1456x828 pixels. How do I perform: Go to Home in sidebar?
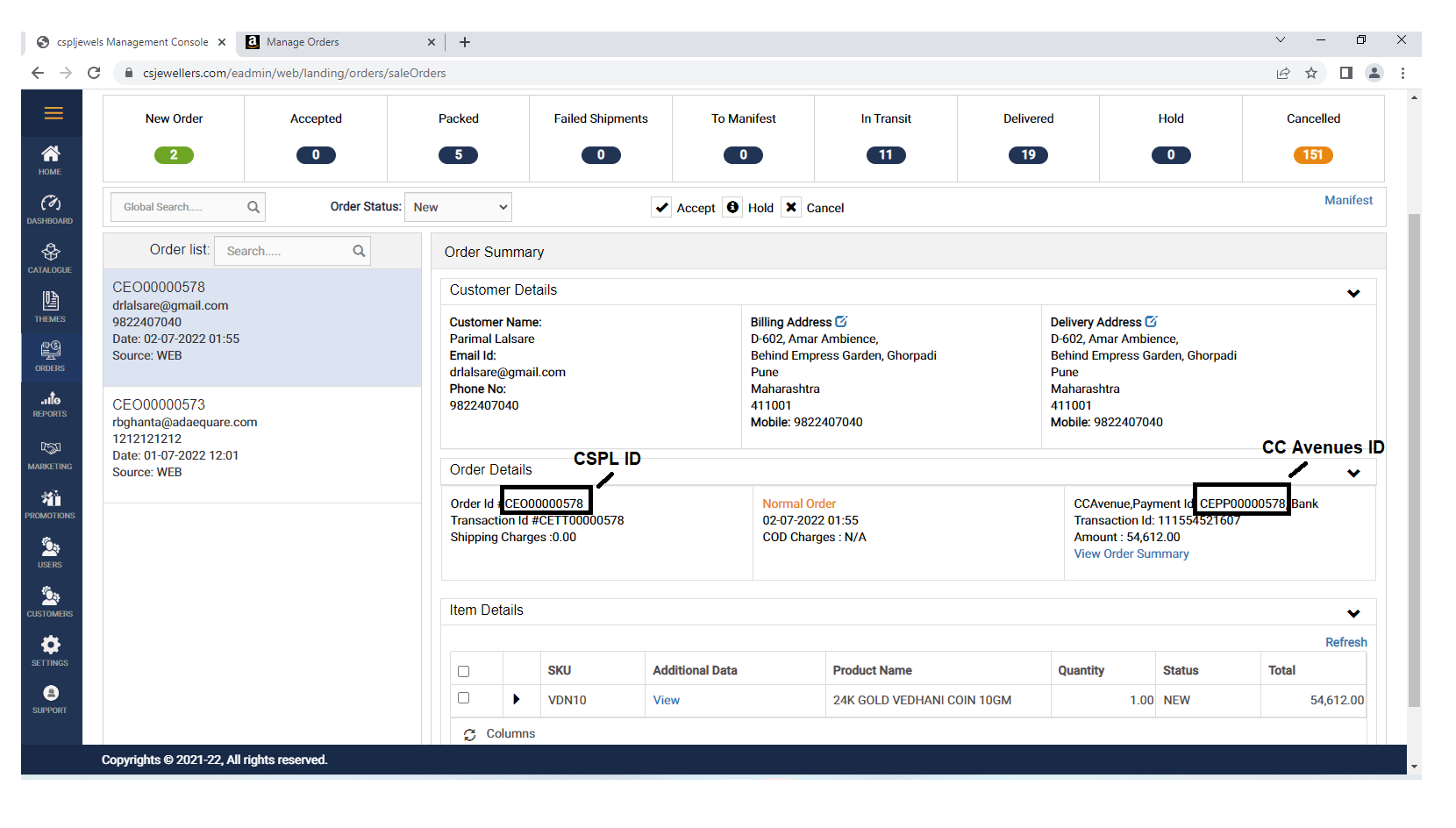coord(51,161)
